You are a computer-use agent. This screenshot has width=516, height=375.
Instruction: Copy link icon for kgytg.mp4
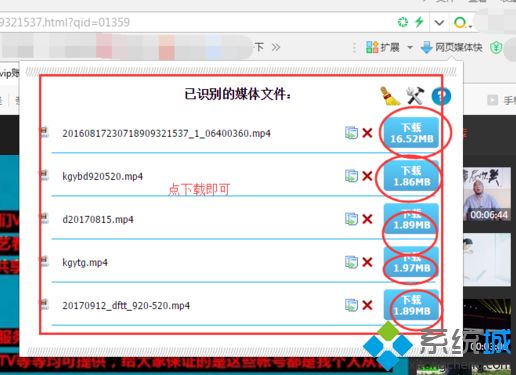coord(351,262)
